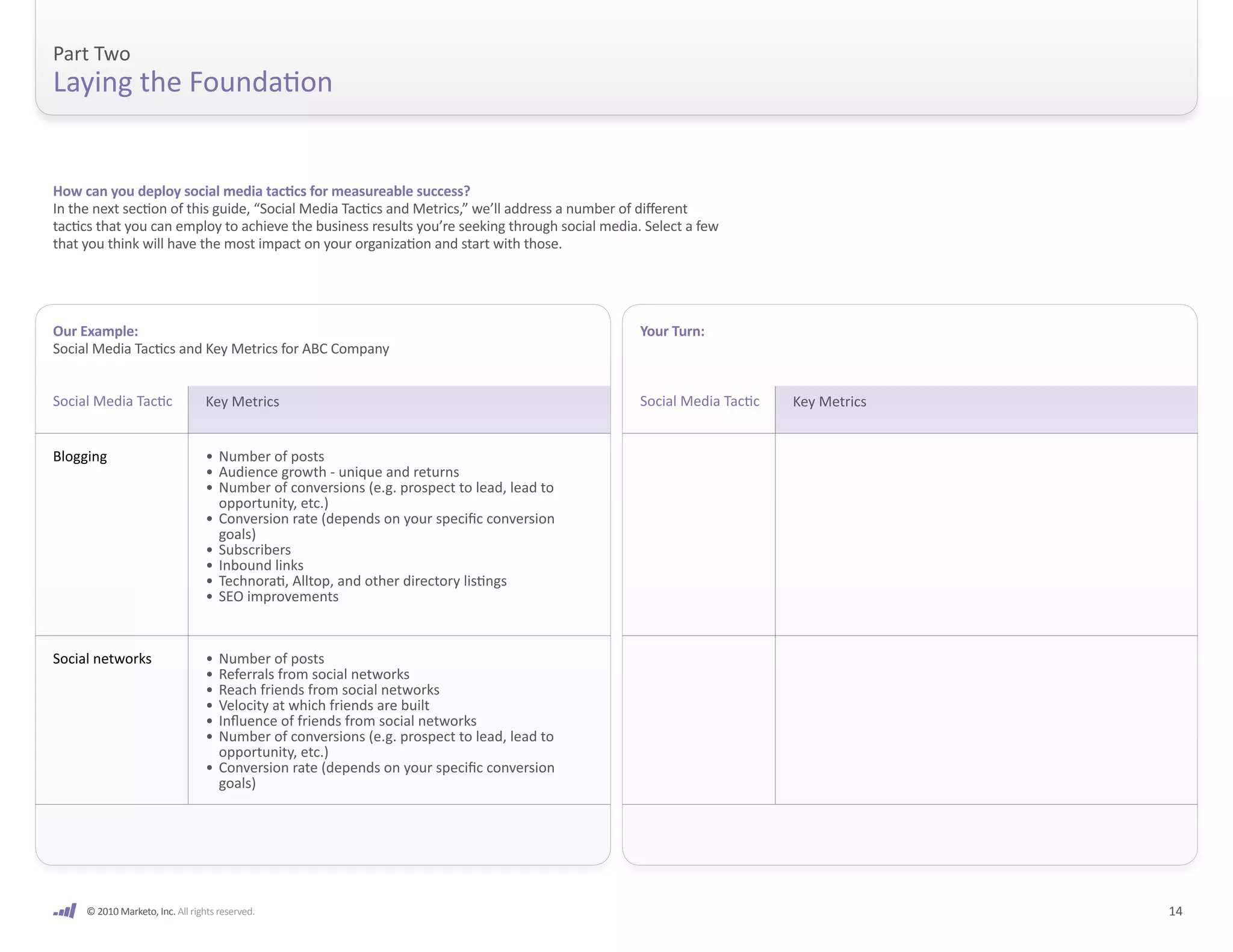Click the Marketo logo icon in footer
The image size is (1233, 952).
[x=65, y=910]
